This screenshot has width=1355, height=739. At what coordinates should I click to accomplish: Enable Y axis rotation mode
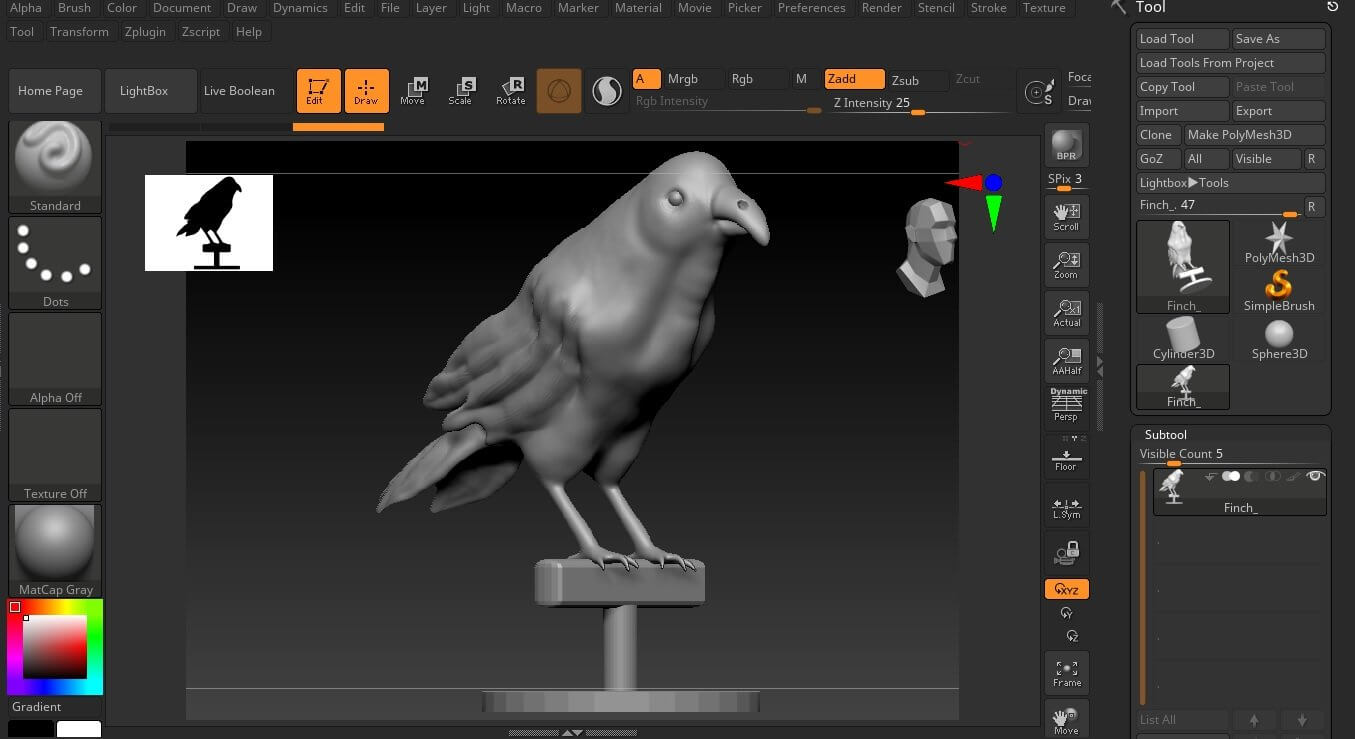[1067, 613]
